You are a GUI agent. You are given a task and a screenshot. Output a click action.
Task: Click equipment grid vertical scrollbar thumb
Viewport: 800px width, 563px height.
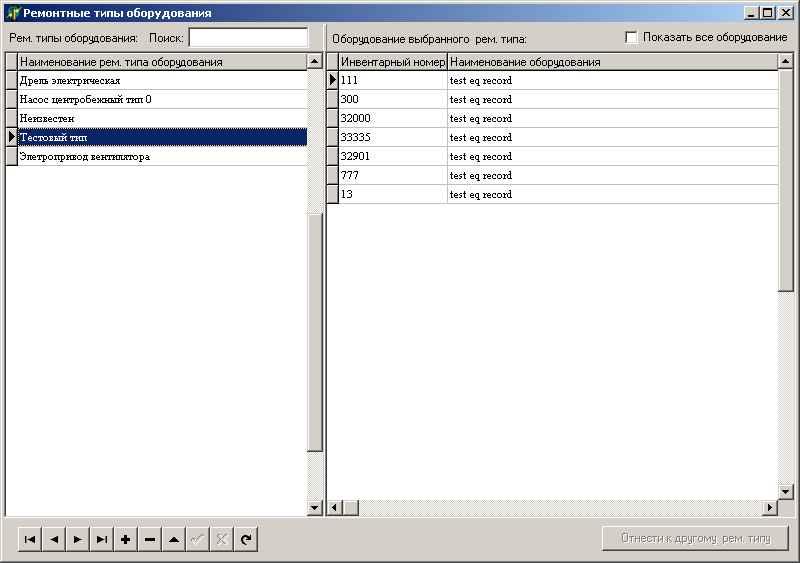(x=785, y=180)
